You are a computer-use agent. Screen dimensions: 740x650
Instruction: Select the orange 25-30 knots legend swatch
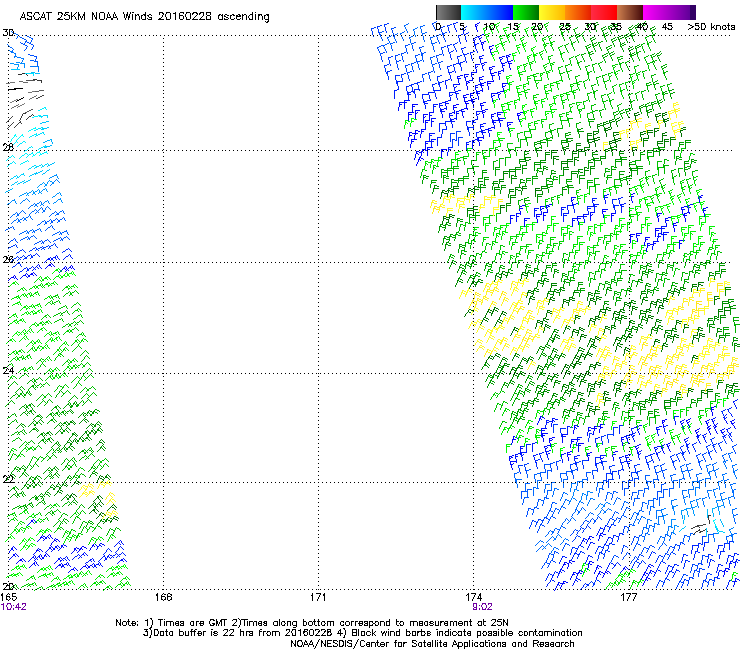click(x=578, y=12)
